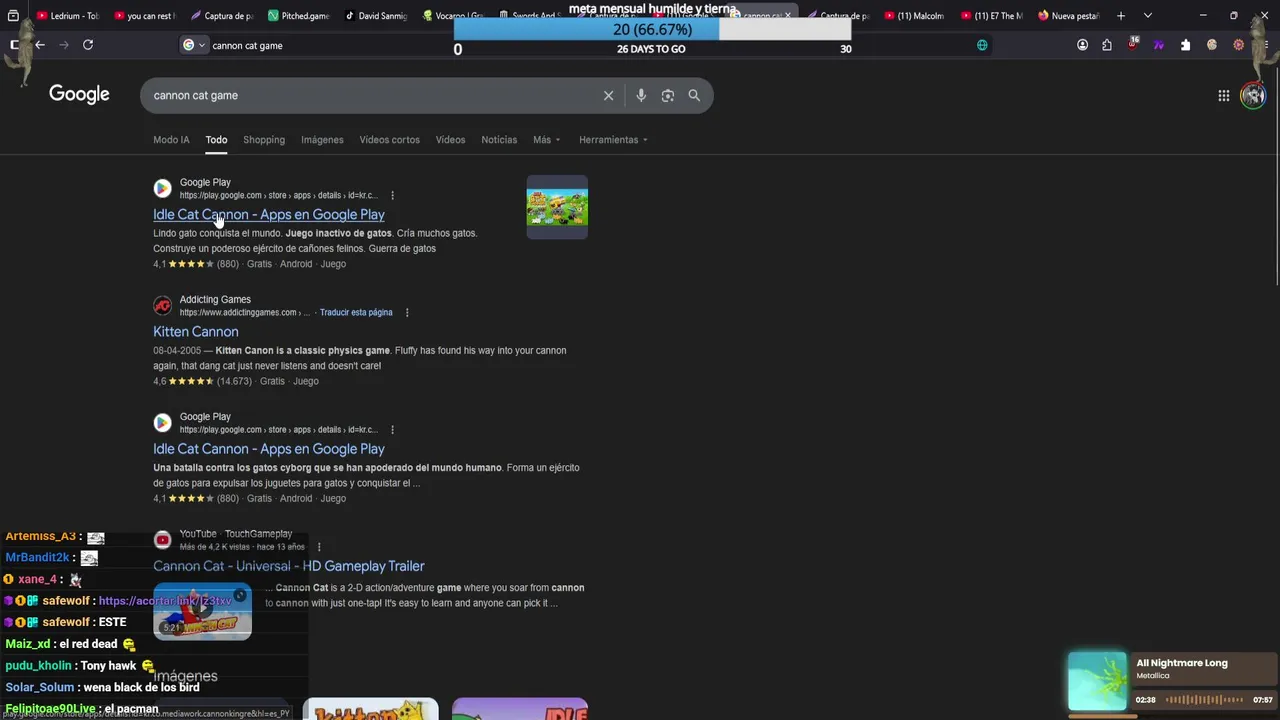Click the Metallica artist text

point(1152,676)
